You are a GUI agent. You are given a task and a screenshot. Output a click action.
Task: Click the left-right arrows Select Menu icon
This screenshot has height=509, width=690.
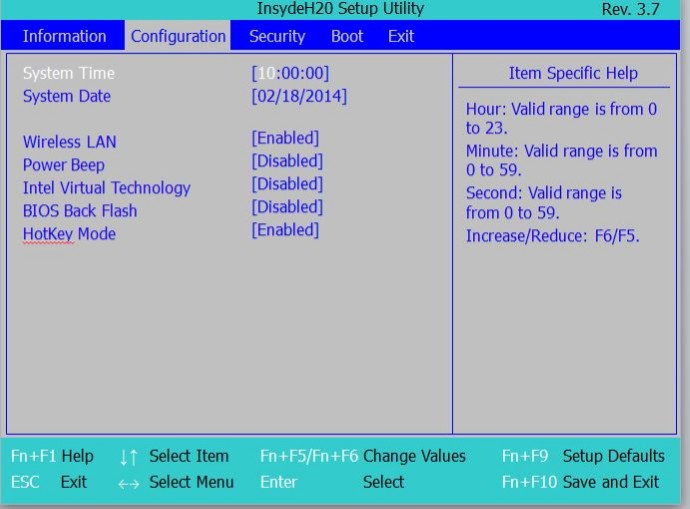tap(129, 483)
